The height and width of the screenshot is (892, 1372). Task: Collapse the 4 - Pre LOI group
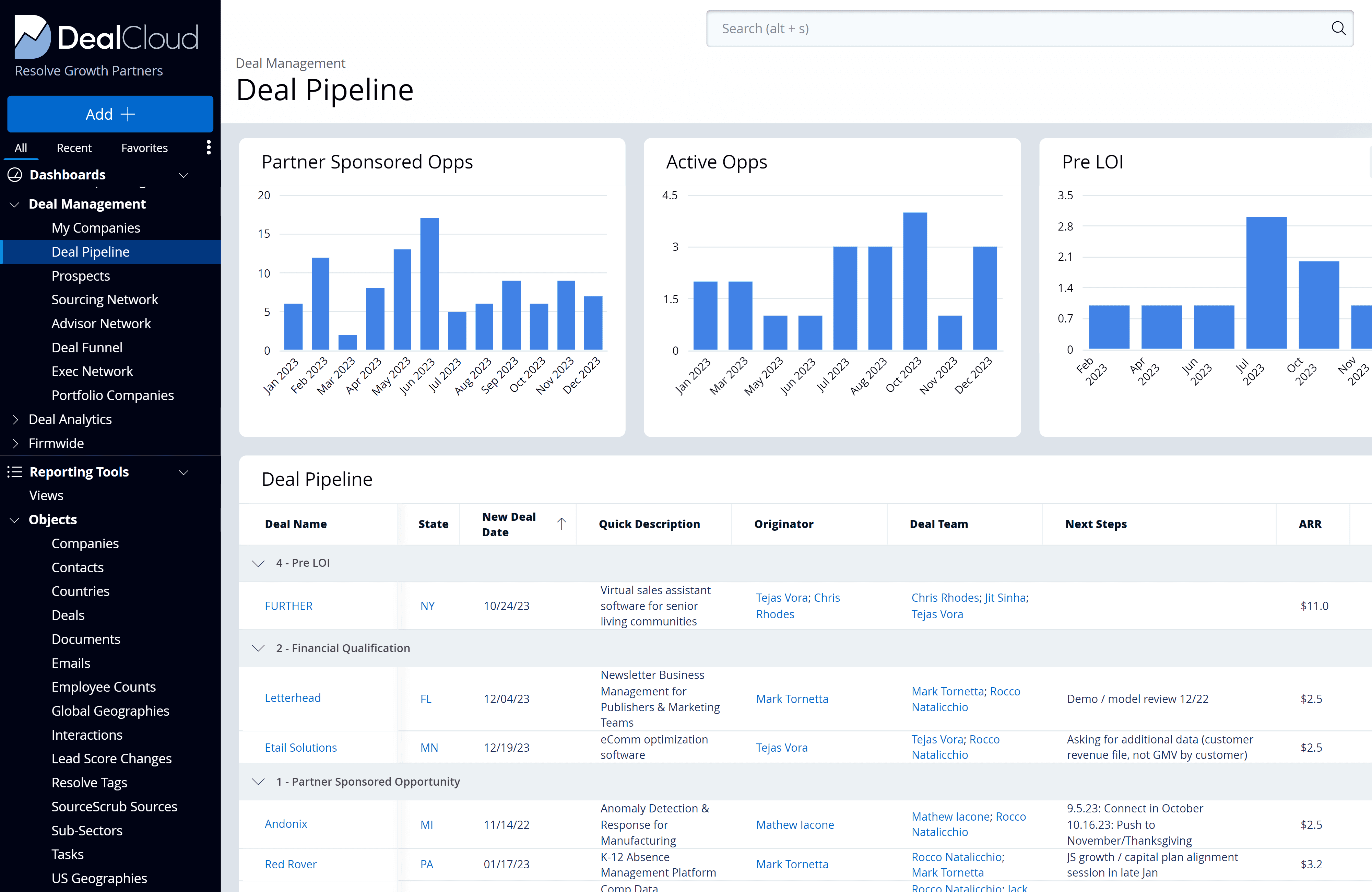tap(258, 563)
